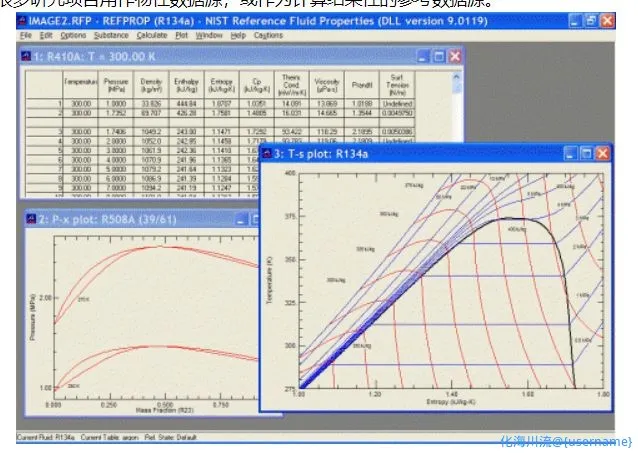Minimize the R410A table window
The image size is (638, 453).
[423, 56]
